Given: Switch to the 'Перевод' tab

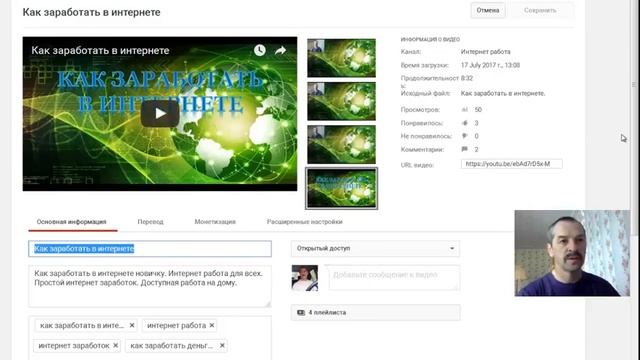Looking at the screenshot, I should [x=150, y=222].
